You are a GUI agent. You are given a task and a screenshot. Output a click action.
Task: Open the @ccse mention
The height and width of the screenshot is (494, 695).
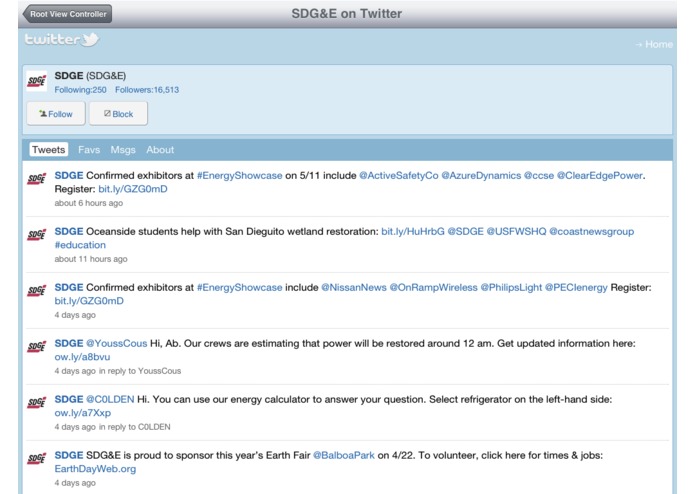pyautogui.click(x=539, y=175)
